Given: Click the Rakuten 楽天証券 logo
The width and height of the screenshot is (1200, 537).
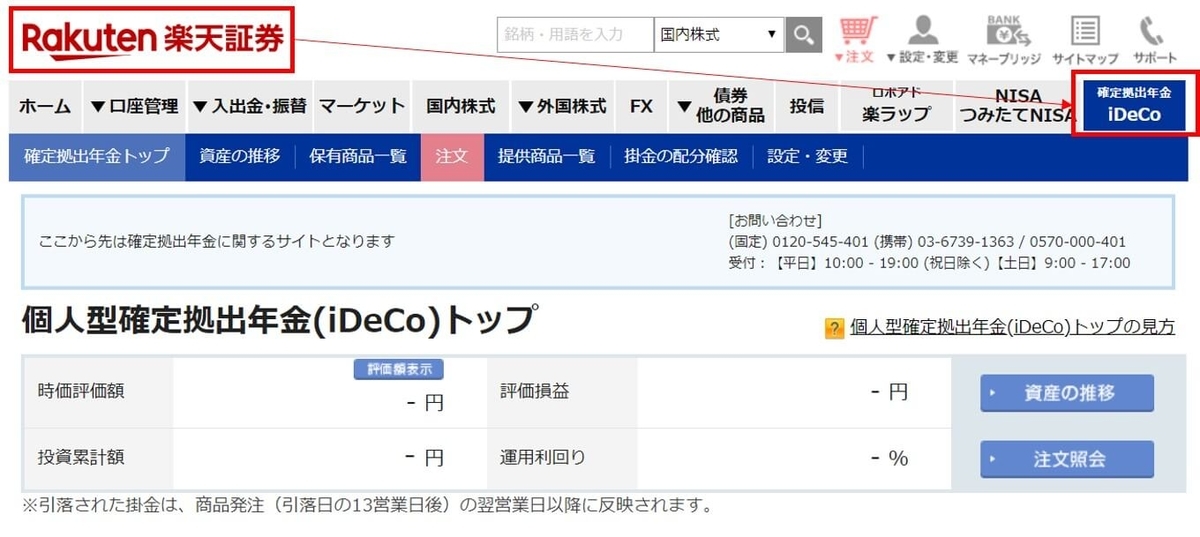Looking at the screenshot, I should coord(152,39).
